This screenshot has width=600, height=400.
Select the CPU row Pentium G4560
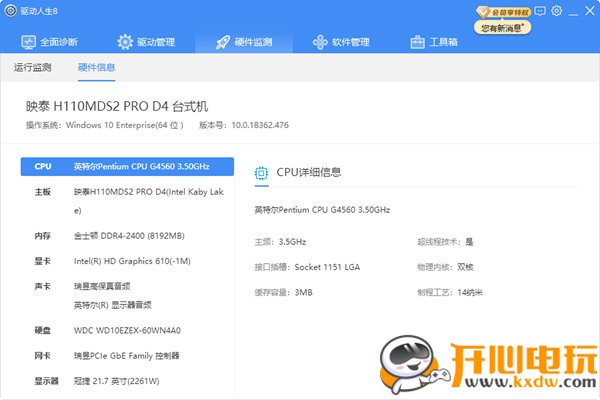[127, 167]
